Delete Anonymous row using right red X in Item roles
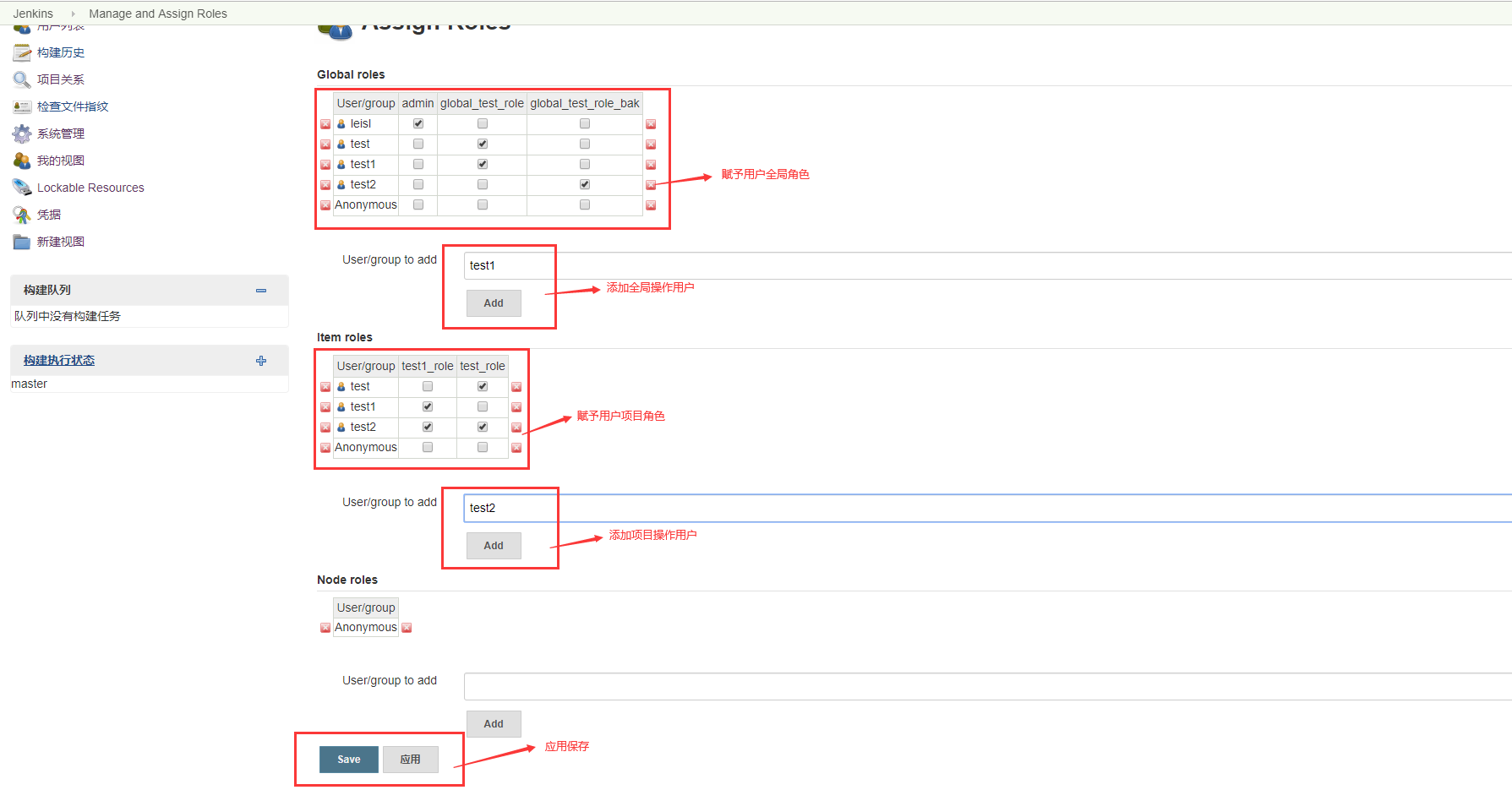Screen dimensions: 1512x790 [x=516, y=448]
